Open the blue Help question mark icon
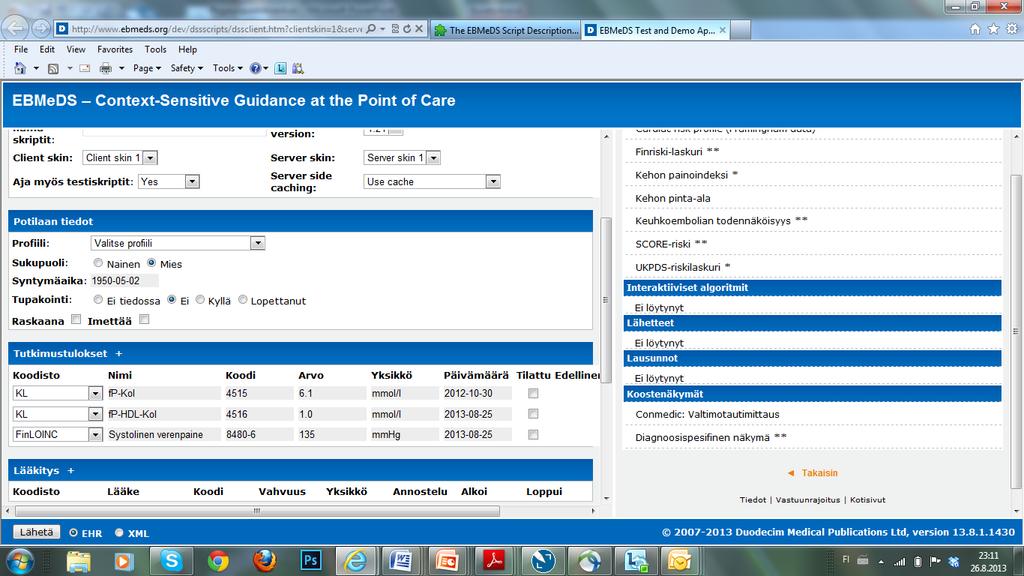1024x576 pixels. [x=255, y=68]
